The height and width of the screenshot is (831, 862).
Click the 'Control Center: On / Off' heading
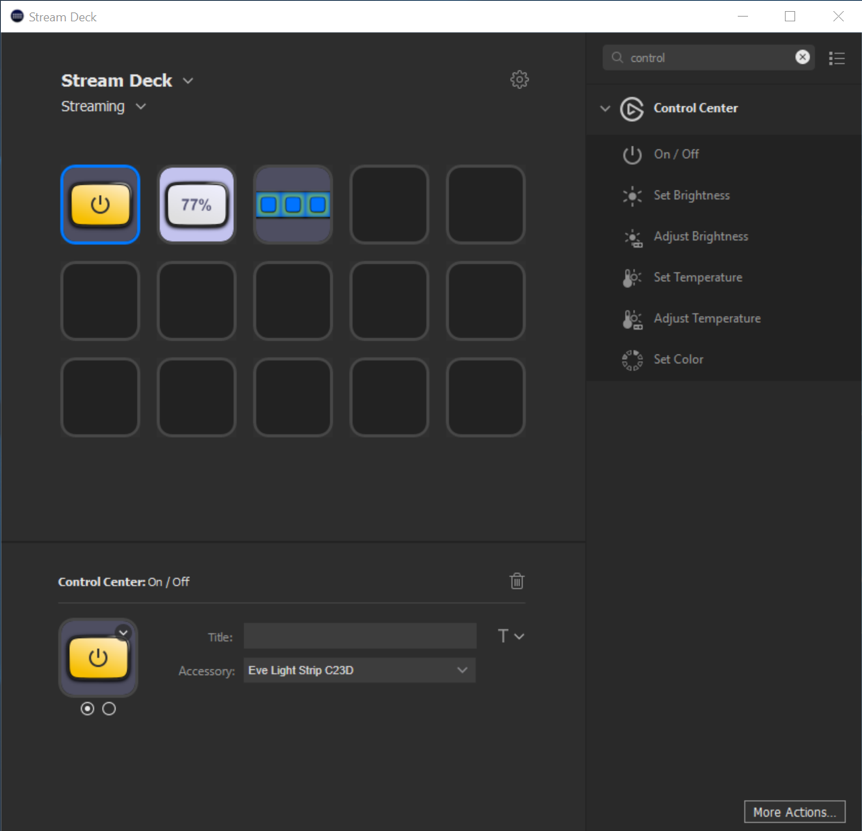coord(124,582)
